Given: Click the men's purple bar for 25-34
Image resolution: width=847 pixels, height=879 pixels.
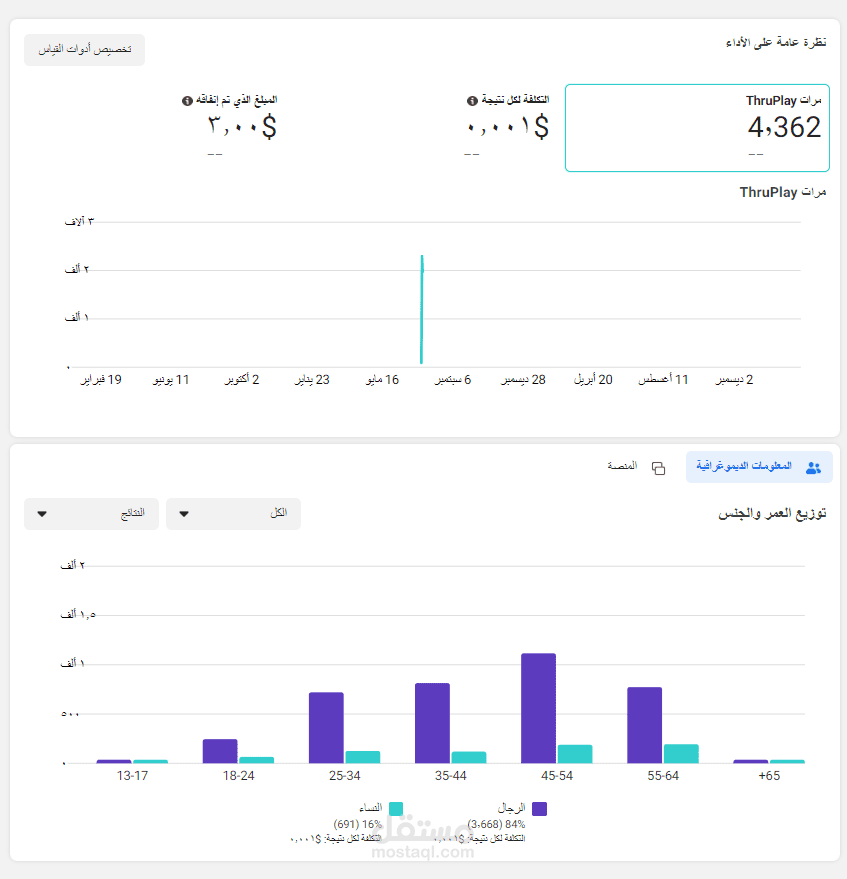Looking at the screenshot, I should [326, 727].
